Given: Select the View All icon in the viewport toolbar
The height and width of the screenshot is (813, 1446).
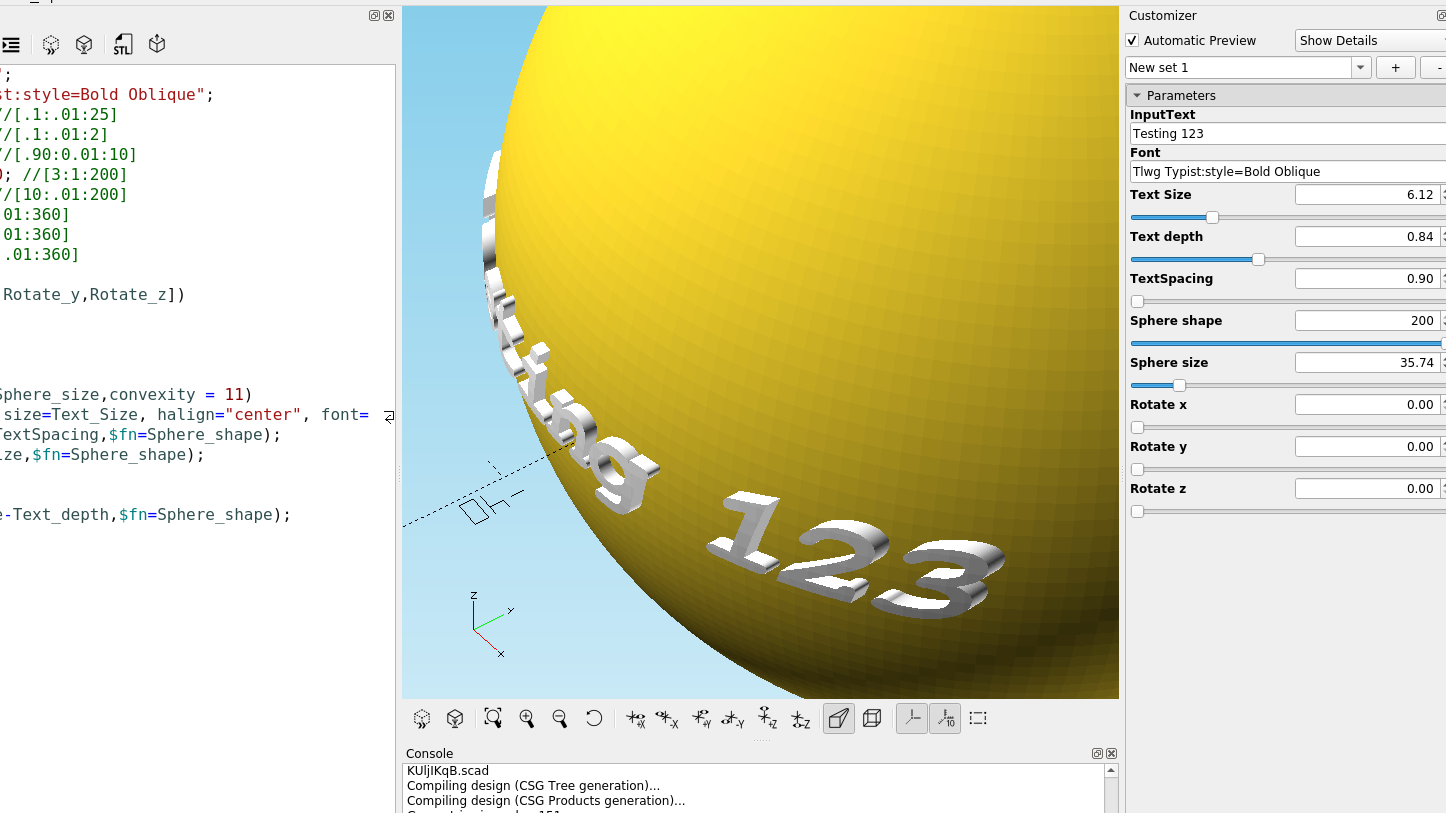Looking at the screenshot, I should pyautogui.click(x=493, y=718).
